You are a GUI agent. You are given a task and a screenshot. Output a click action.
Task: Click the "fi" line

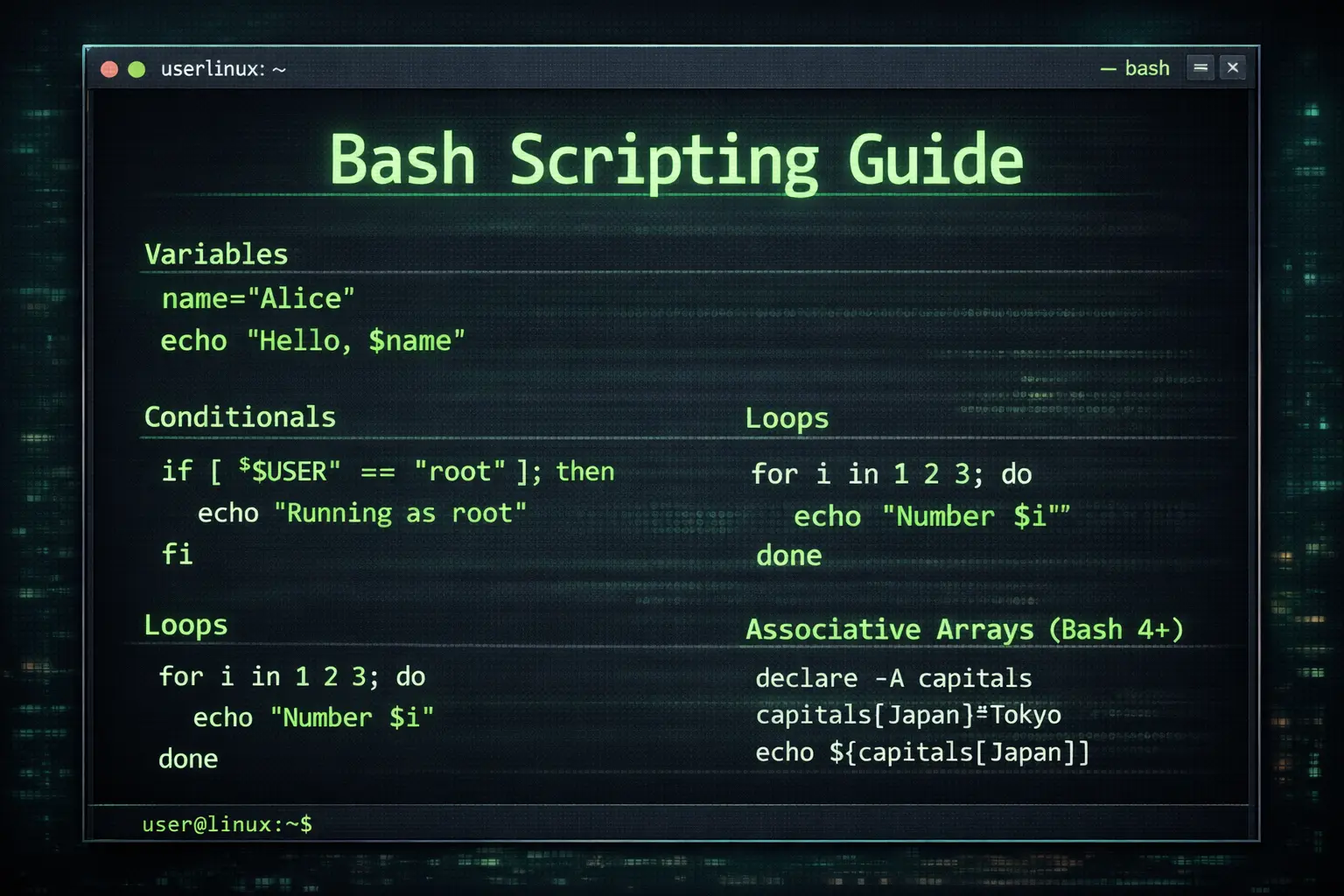click(x=178, y=554)
